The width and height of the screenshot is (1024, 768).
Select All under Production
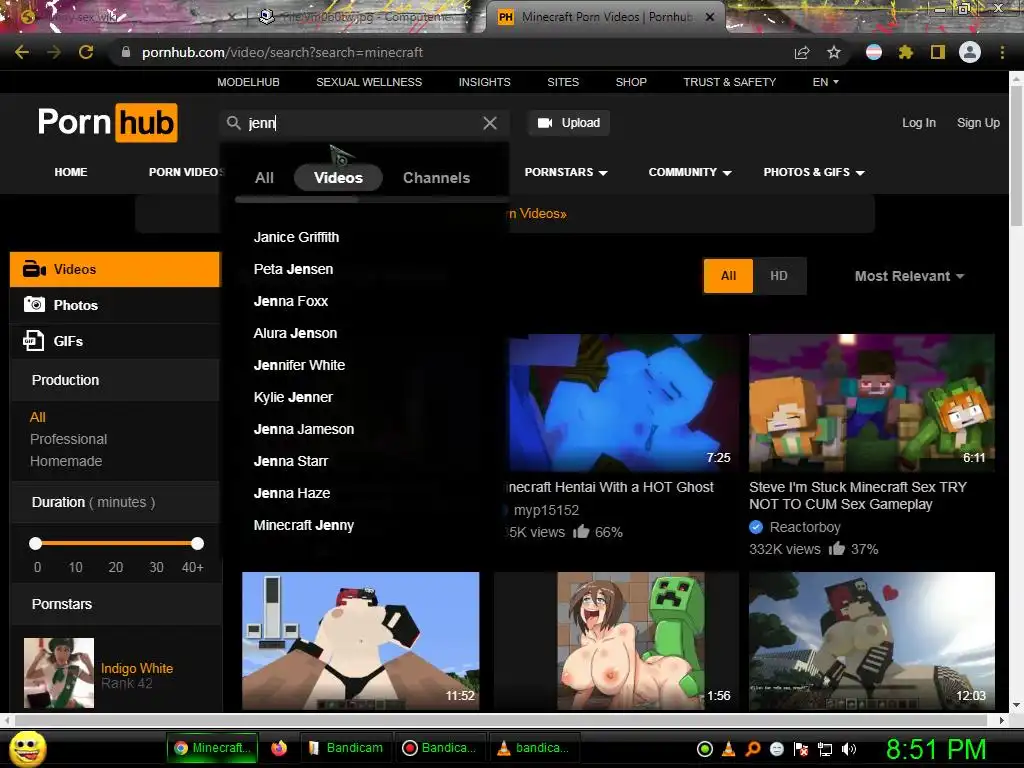(x=38, y=417)
